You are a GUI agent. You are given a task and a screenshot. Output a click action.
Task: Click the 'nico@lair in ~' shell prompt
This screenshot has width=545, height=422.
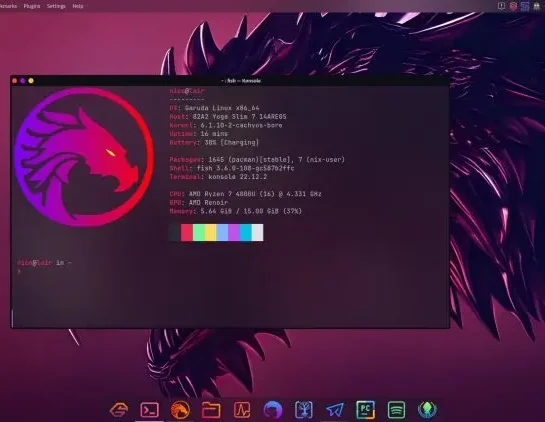(x=44, y=263)
